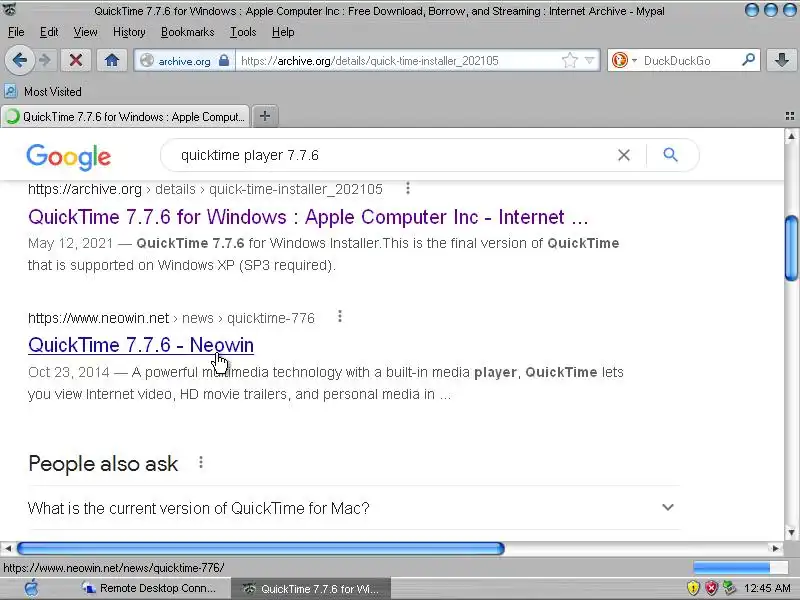Switch to Remote Desktop Connection taskbar item
Viewport: 800px width, 600px height.
[149, 588]
